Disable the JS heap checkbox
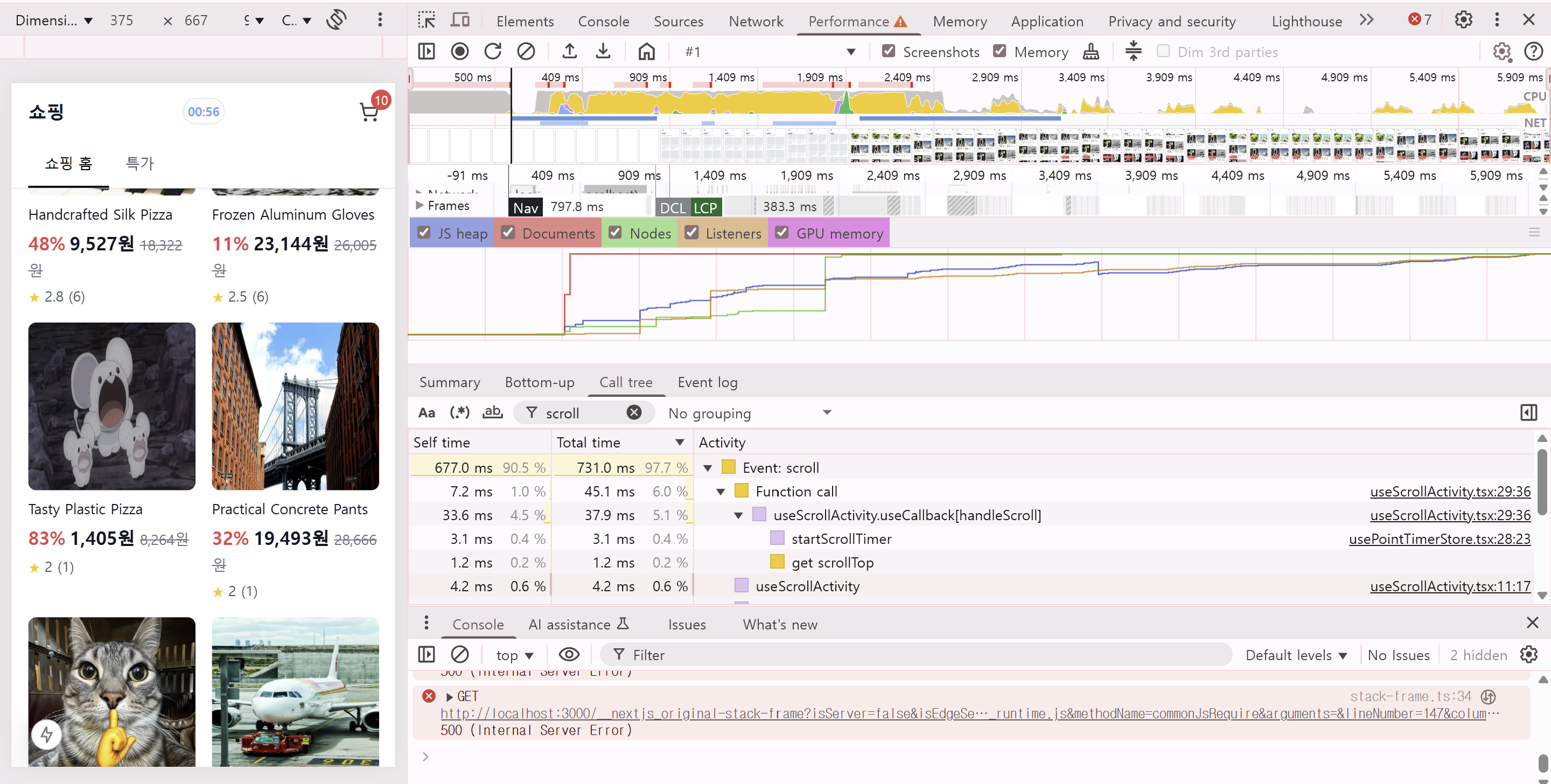The image size is (1551, 784). click(424, 233)
